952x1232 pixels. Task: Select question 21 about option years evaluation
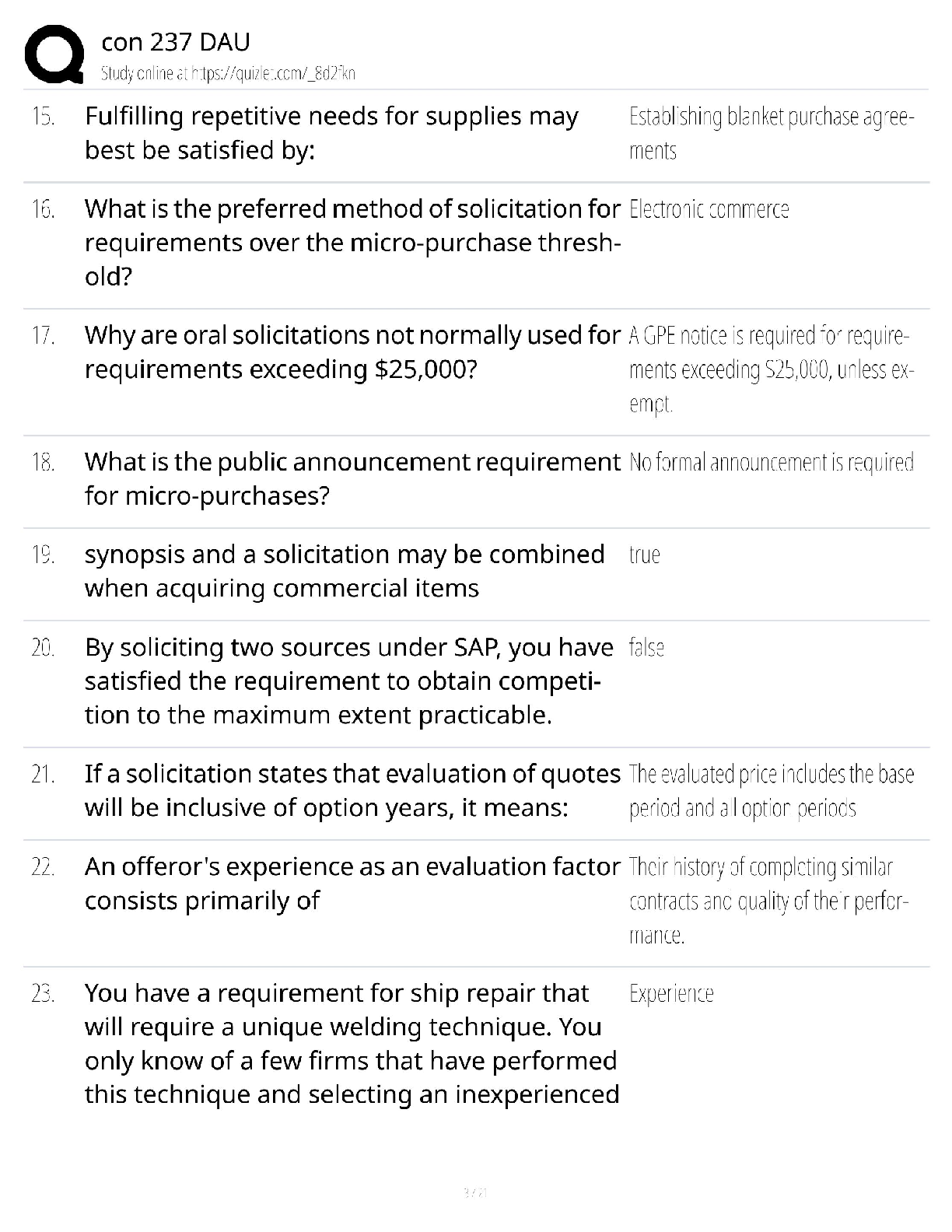[352, 790]
